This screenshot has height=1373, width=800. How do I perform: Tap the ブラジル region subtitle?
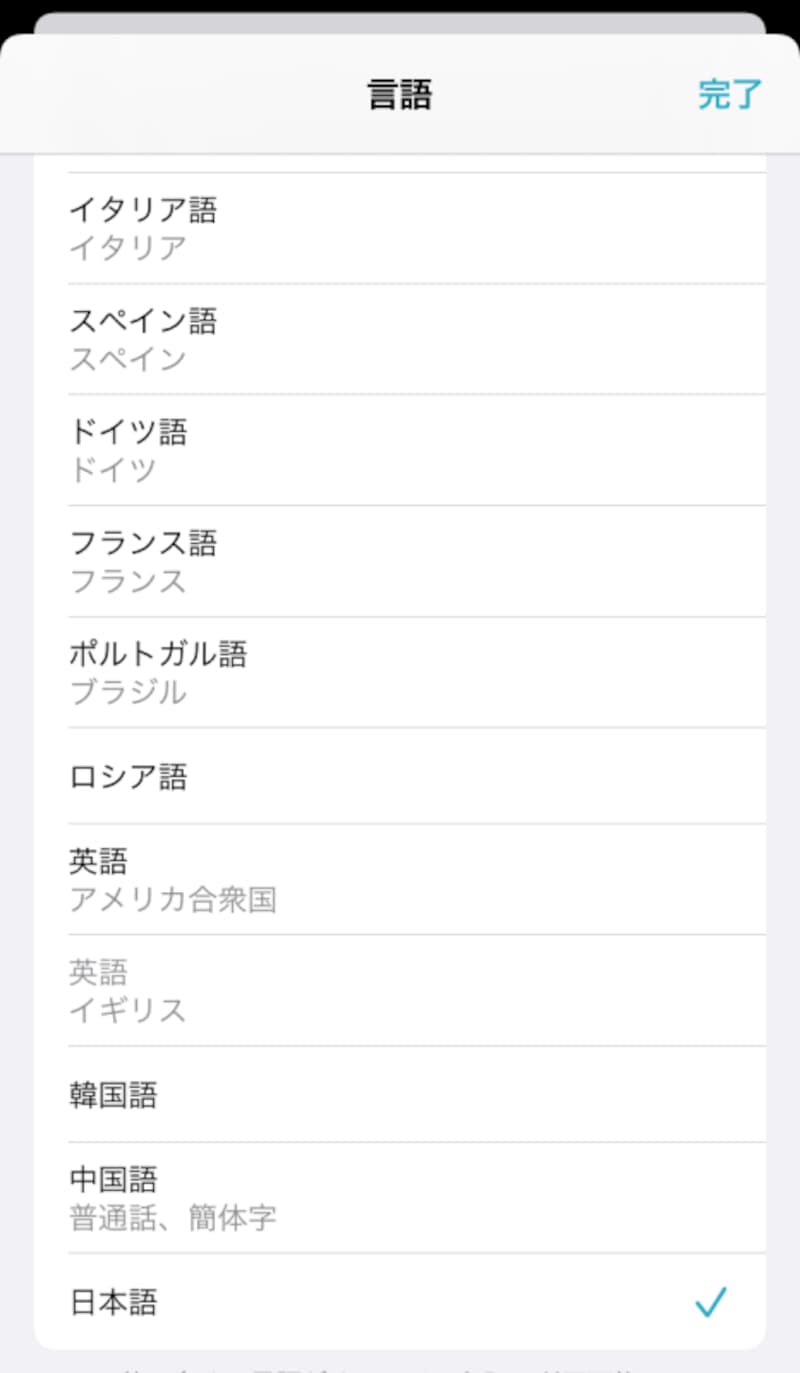click(127, 692)
